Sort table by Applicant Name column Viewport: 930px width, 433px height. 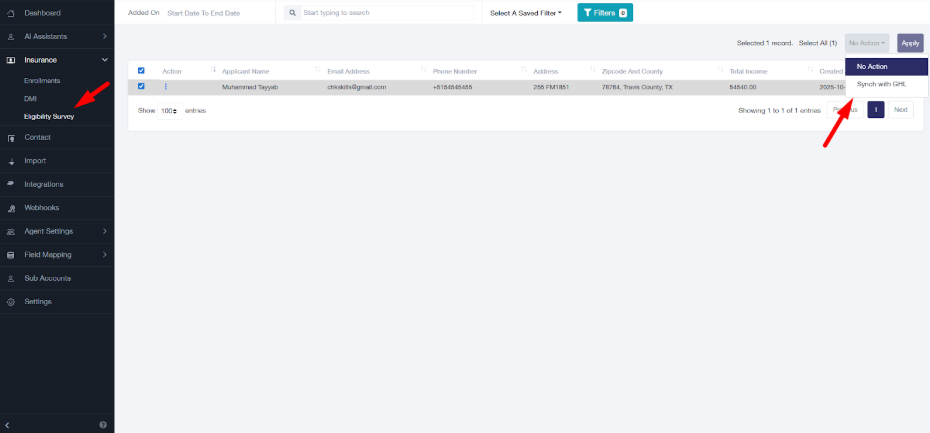click(x=246, y=71)
